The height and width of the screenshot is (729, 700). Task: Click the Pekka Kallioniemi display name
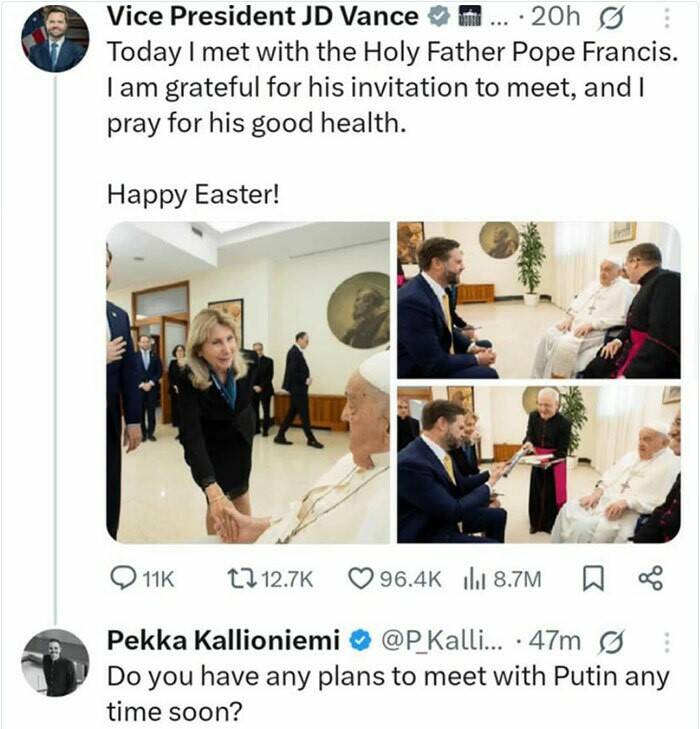point(222,641)
